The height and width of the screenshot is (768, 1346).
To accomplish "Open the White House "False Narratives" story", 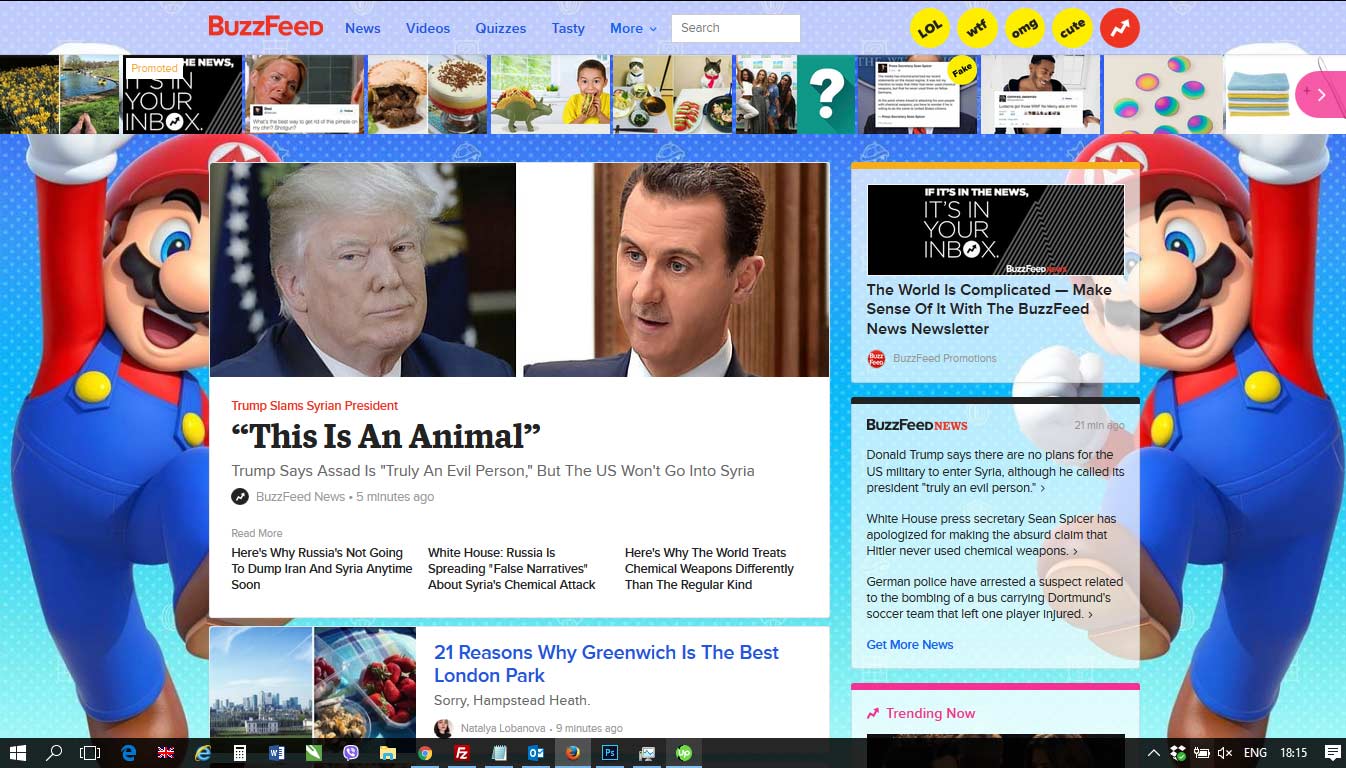I will [x=512, y=569].
